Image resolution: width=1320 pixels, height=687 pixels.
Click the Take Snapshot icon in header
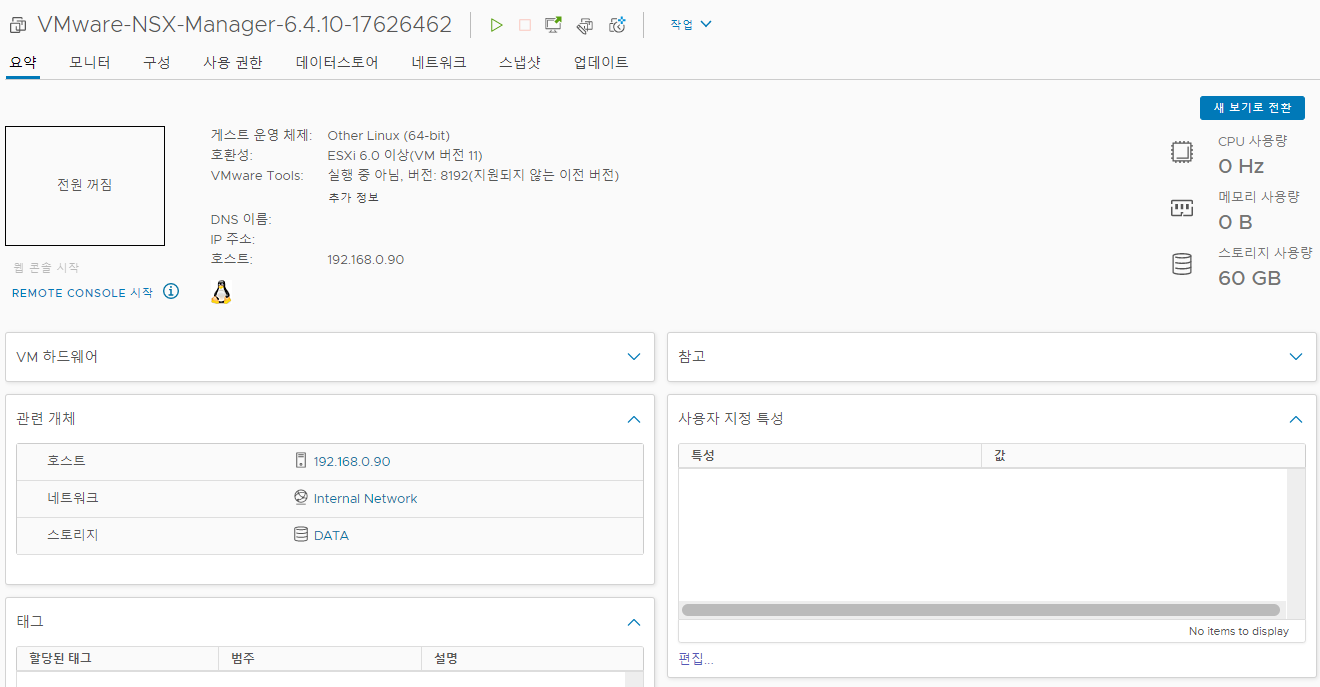[x=617, y=25]
